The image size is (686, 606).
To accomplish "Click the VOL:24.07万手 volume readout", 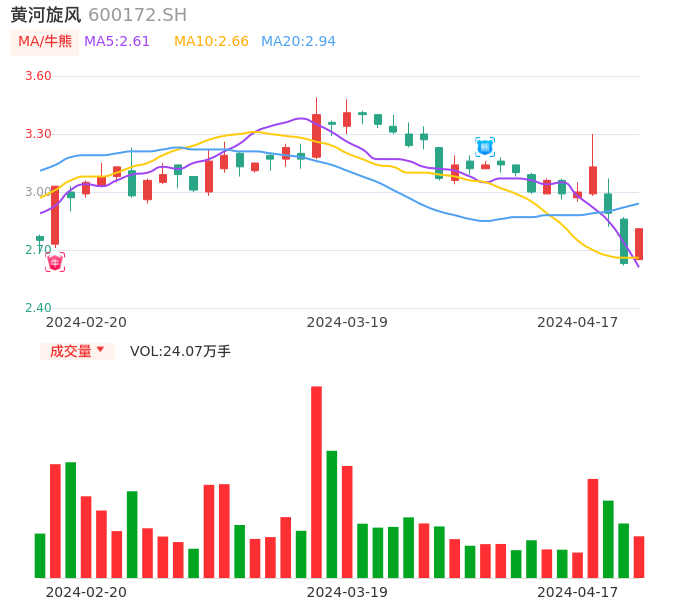I will click(180, 351).
